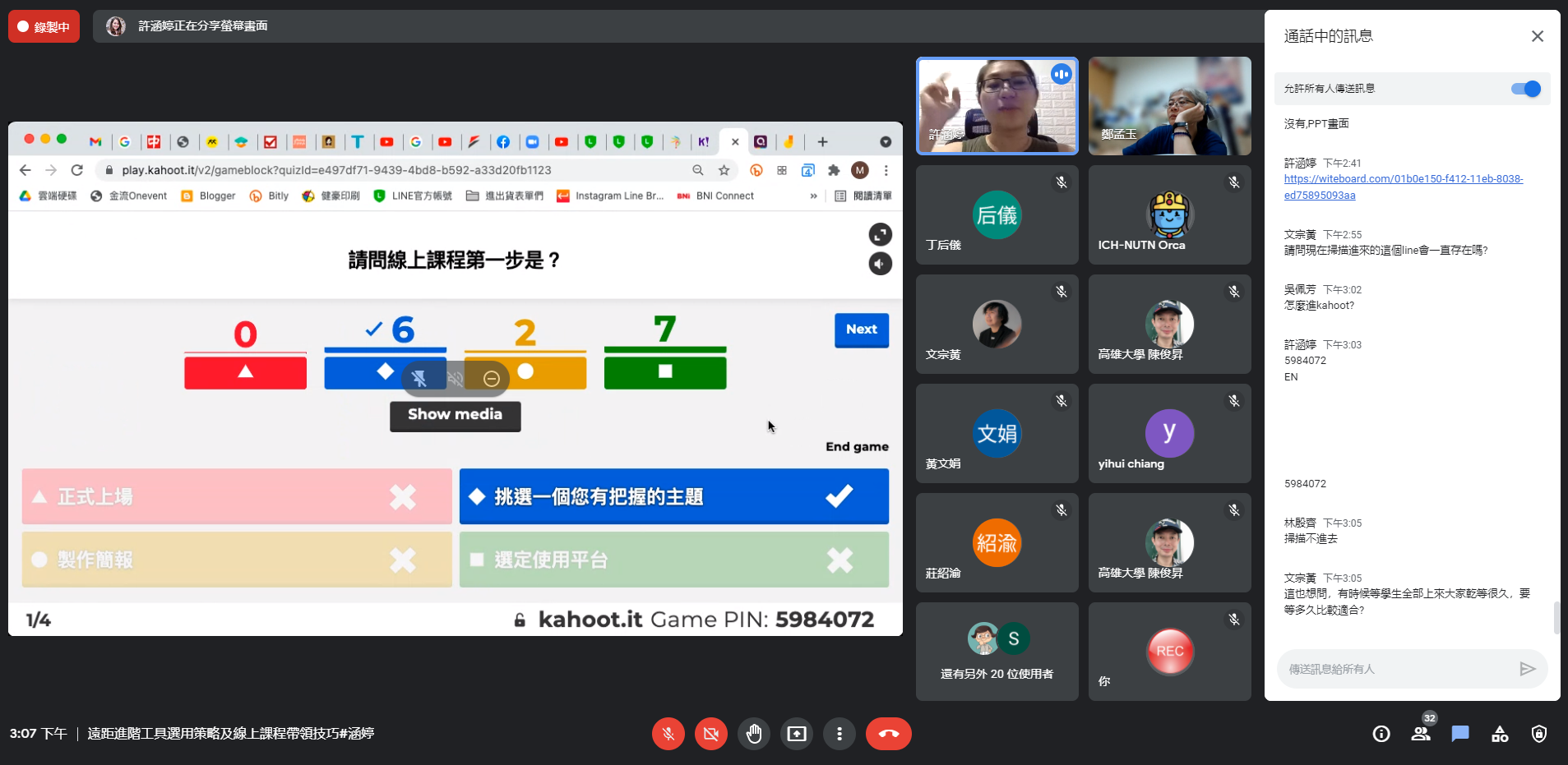The width and height of the screenshot is (1568, 765).
Task: Open the Chrome profile avatar M
Action: click(860, 170)
